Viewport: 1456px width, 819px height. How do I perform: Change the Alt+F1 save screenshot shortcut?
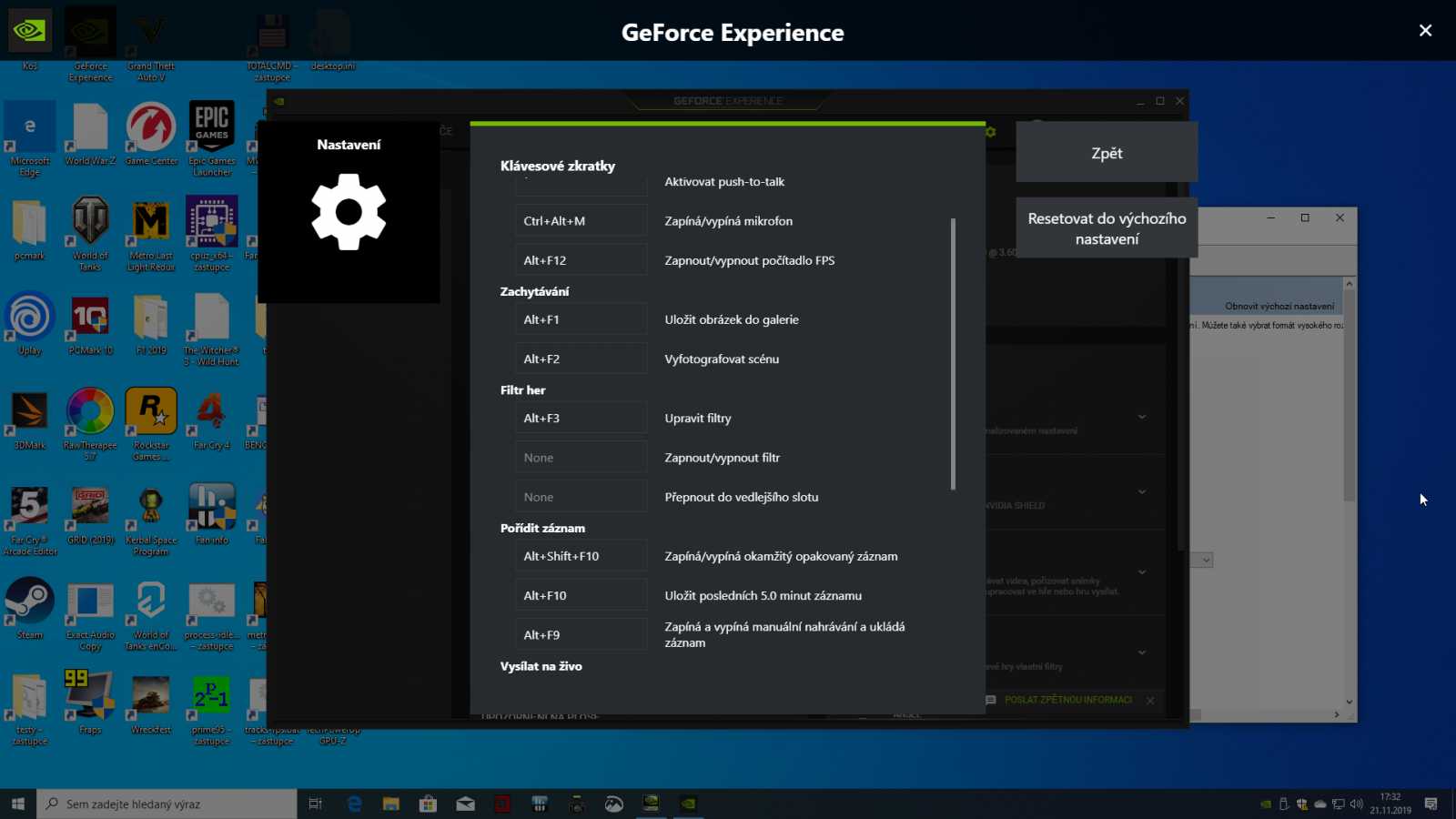(x=581, y=319)
